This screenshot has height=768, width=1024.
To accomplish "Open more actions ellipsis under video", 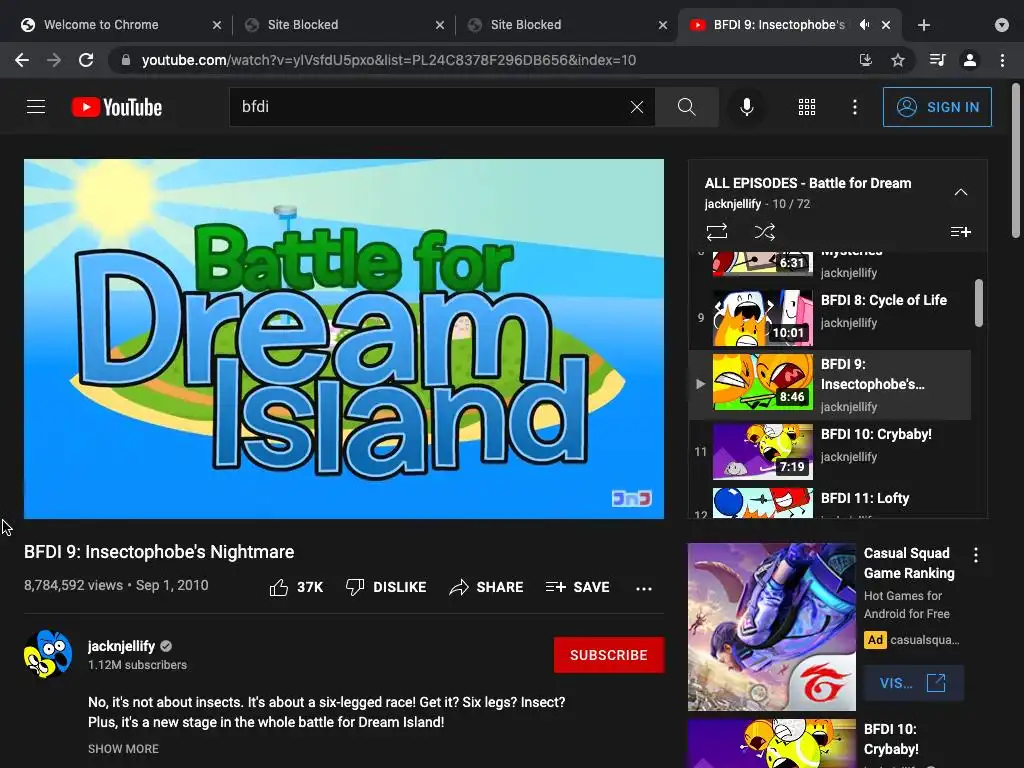I will click(644, 588).
